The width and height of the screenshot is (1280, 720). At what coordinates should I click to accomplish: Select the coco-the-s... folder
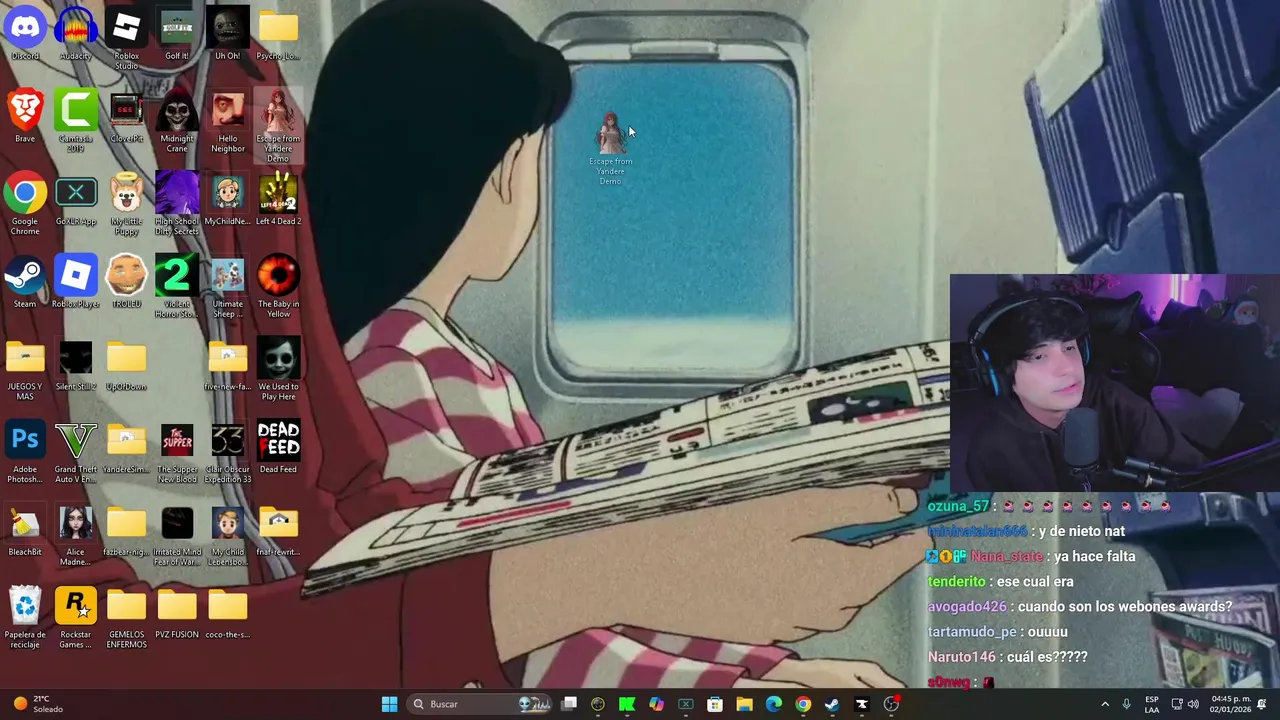tap(227, 613)
